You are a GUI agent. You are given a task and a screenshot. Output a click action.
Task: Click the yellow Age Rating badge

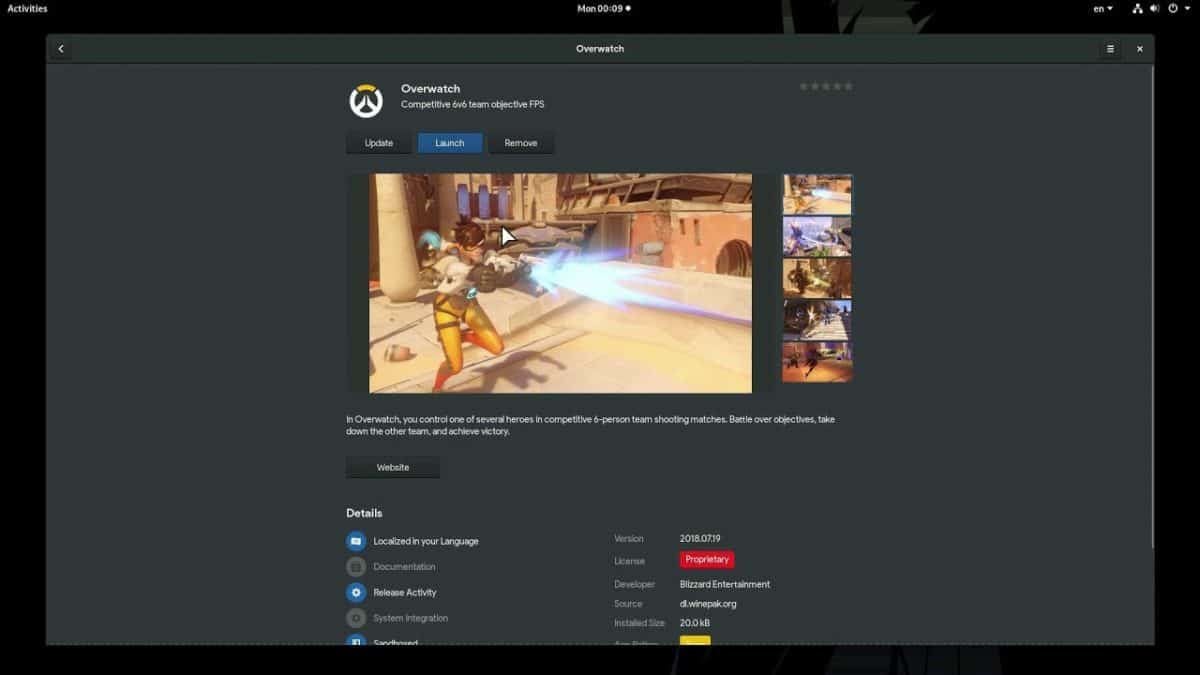point(695,640)
